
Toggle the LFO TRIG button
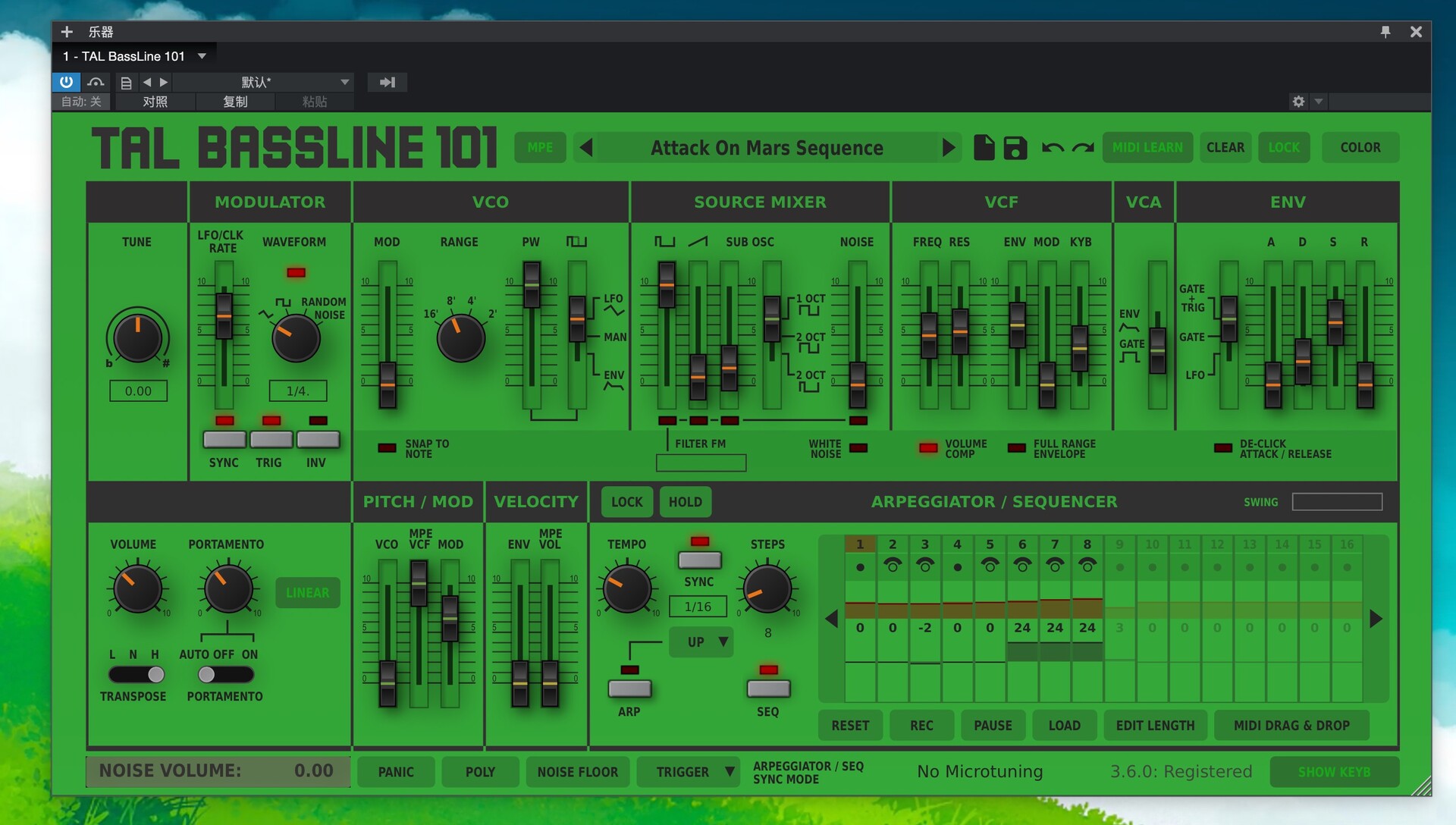(271, 439)
